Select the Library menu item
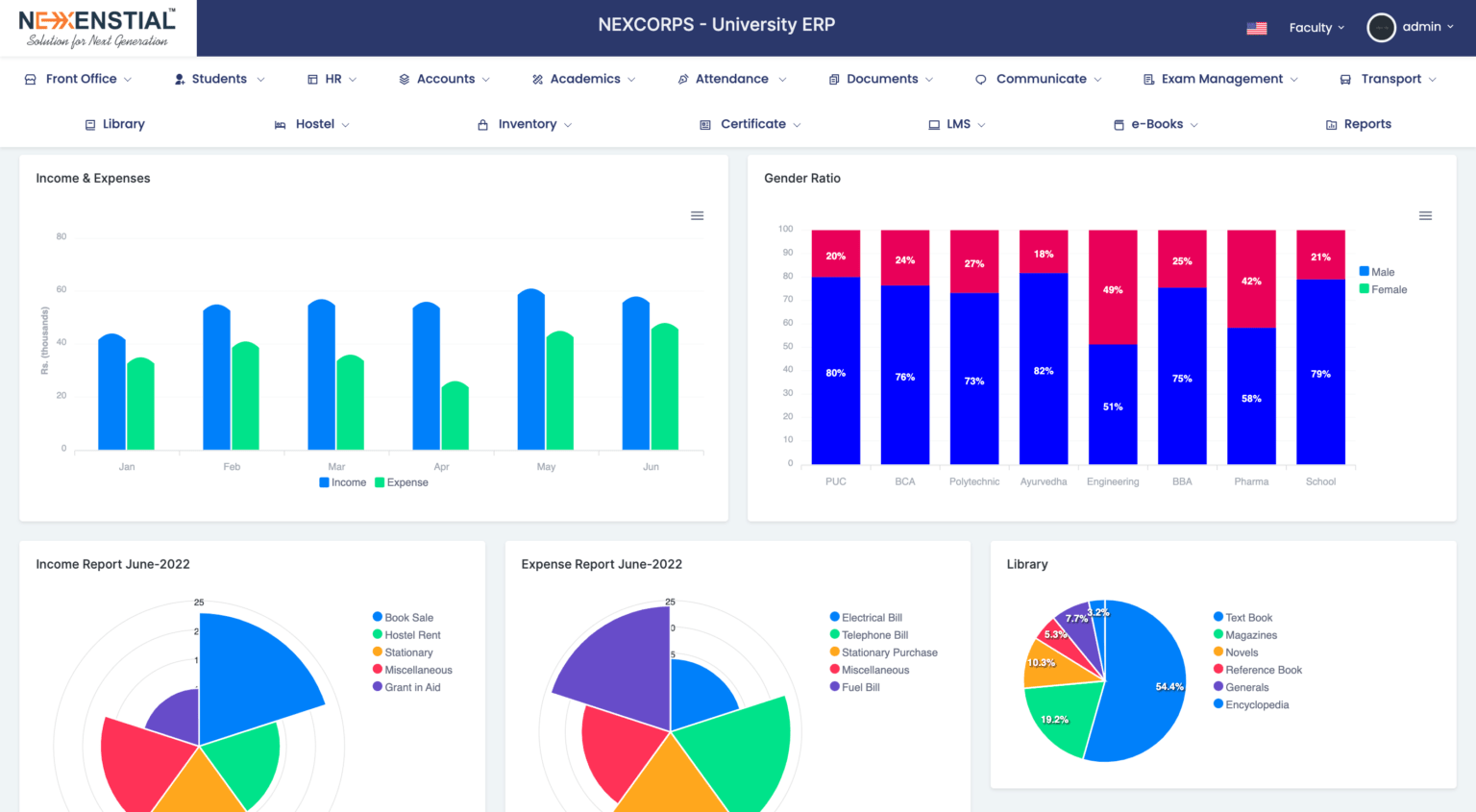The width and height of the screenshot is (1476, 812). (x=114, y=124)
